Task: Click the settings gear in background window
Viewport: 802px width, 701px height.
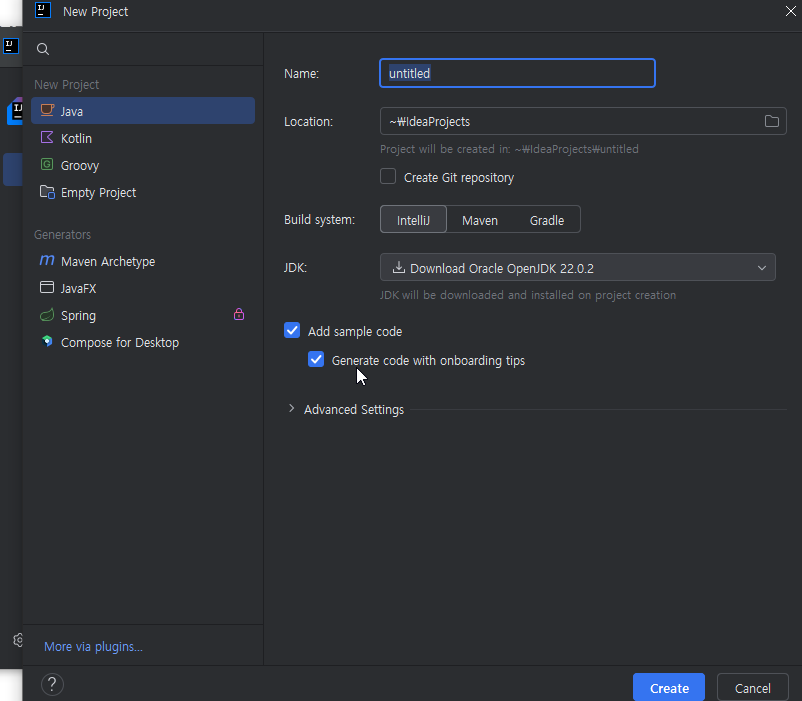Action: coord(18,640)
